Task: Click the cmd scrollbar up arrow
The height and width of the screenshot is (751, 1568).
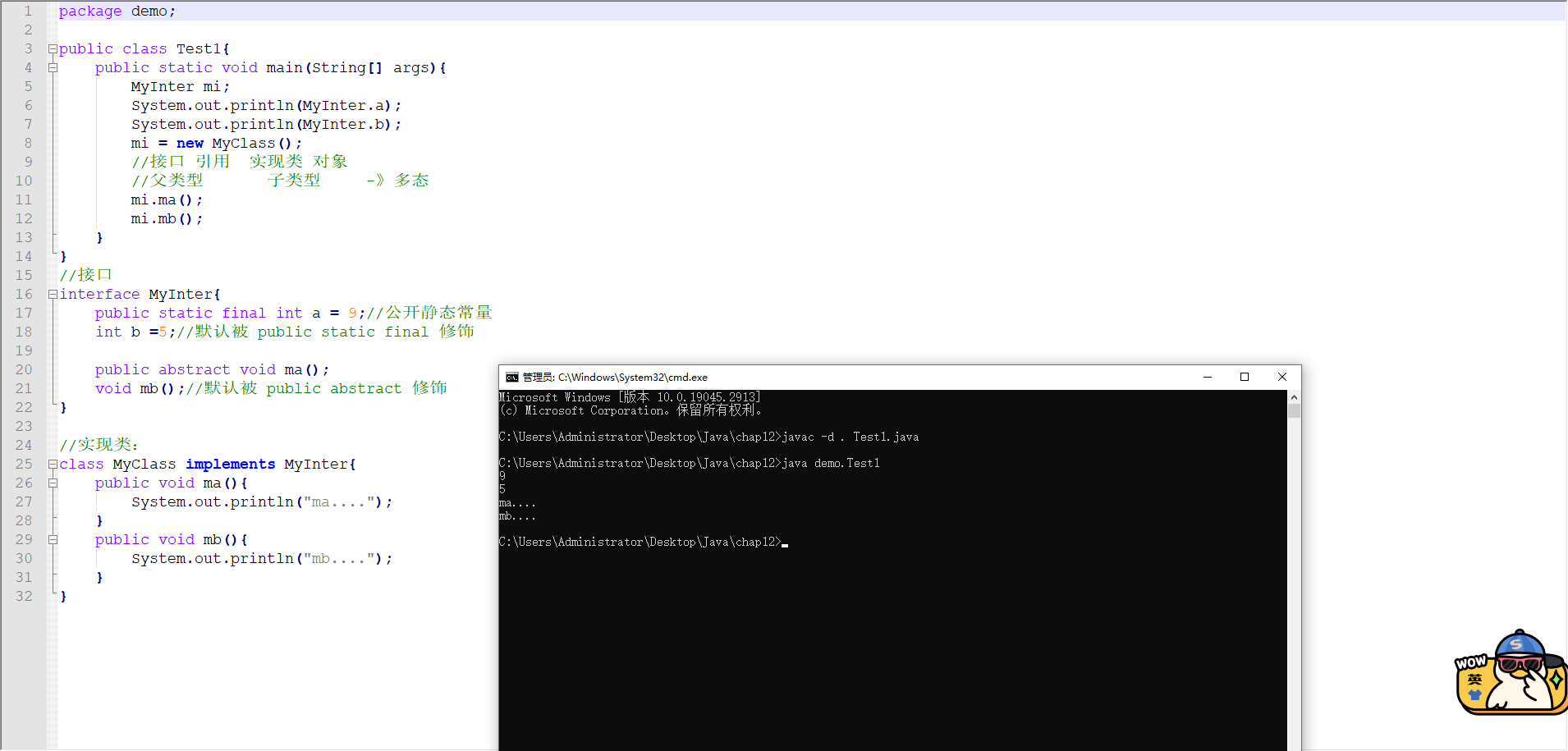Action: coord(1294,397)
